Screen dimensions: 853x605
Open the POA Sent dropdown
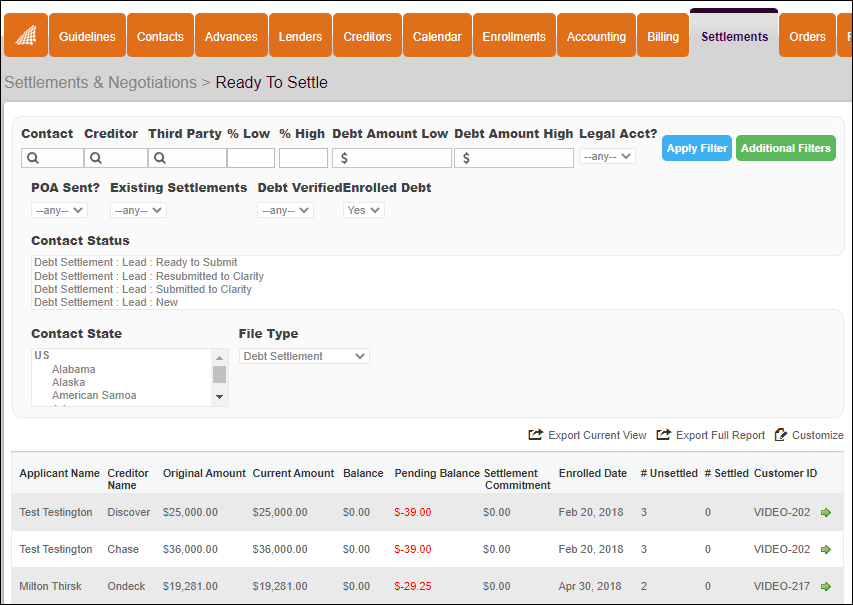click(60, 210)
